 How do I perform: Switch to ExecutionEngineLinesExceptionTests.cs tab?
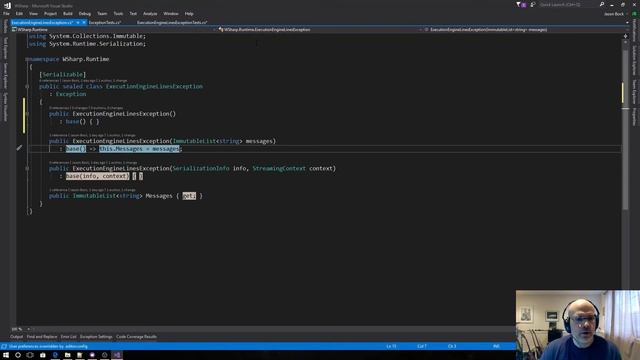click(x=172, y=22)
